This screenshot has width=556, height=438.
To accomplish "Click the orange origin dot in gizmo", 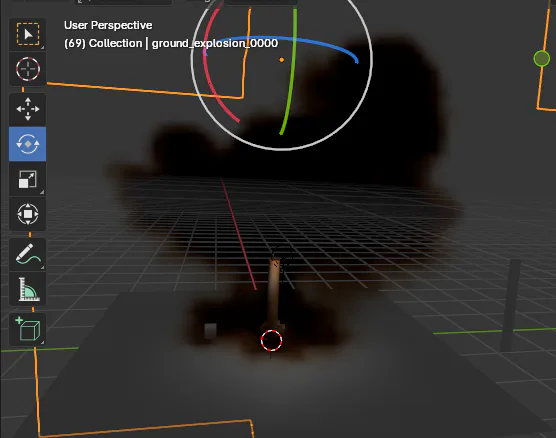I will click(x=282, y=60).
